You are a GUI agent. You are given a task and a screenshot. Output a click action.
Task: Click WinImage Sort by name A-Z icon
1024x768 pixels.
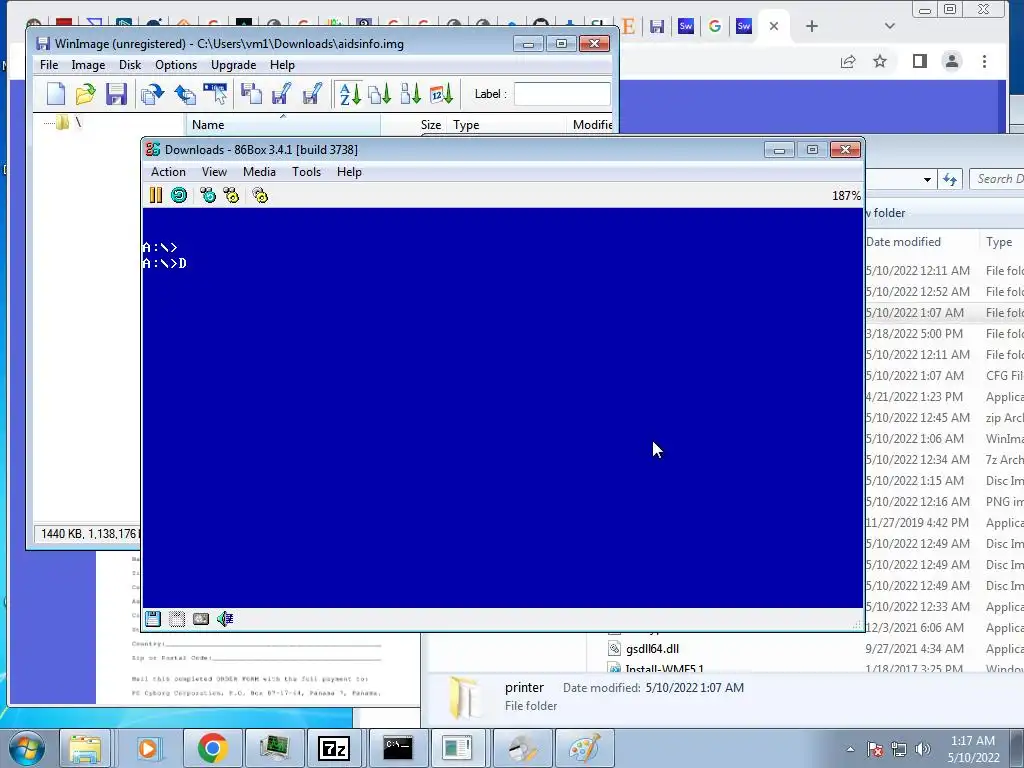tap(350, 94)
